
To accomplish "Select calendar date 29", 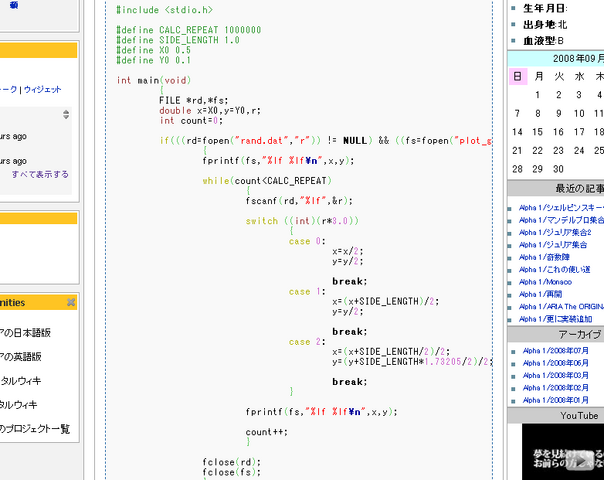I will tap(538, 169).
